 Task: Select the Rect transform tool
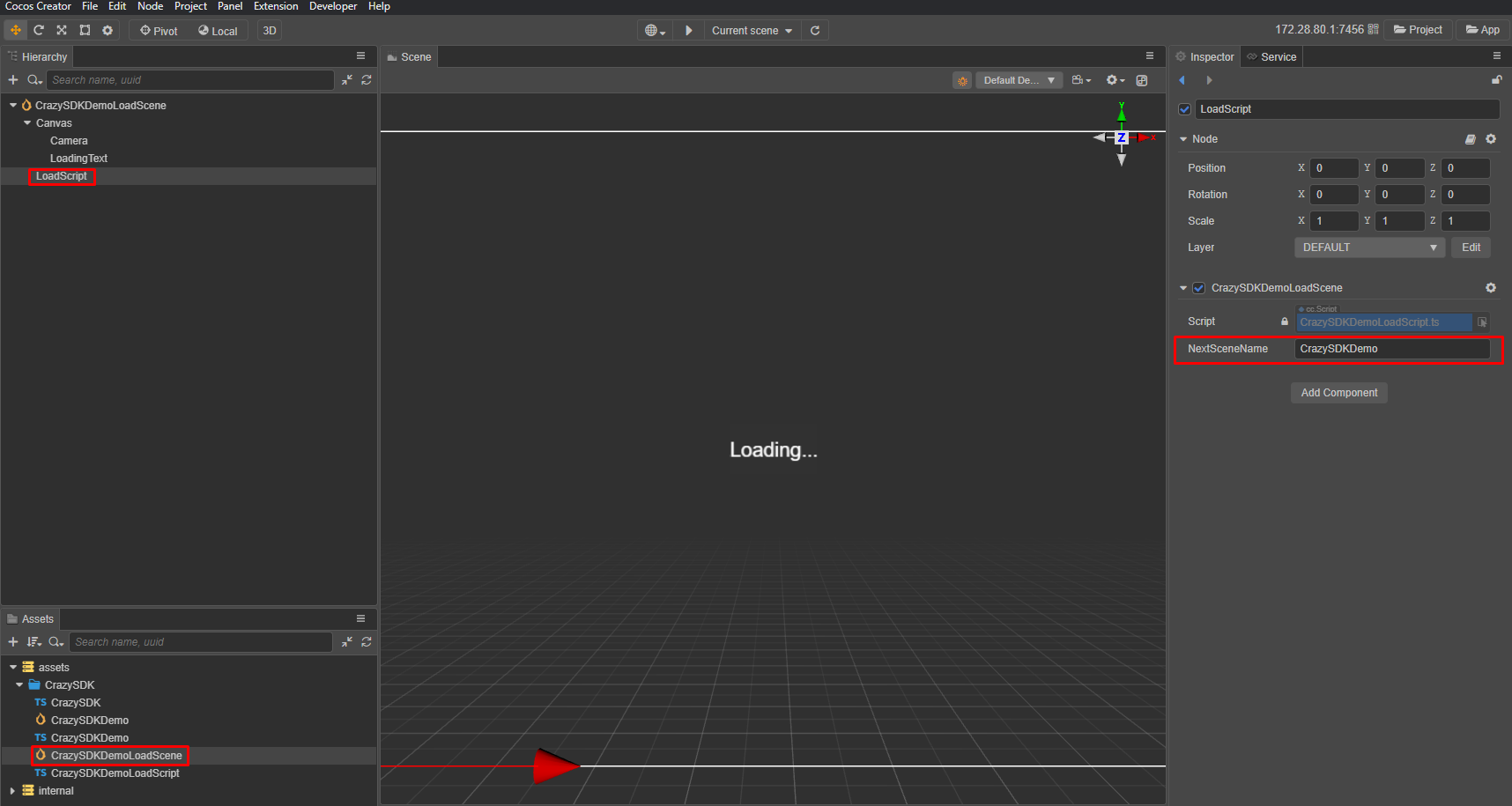point(85,30)
